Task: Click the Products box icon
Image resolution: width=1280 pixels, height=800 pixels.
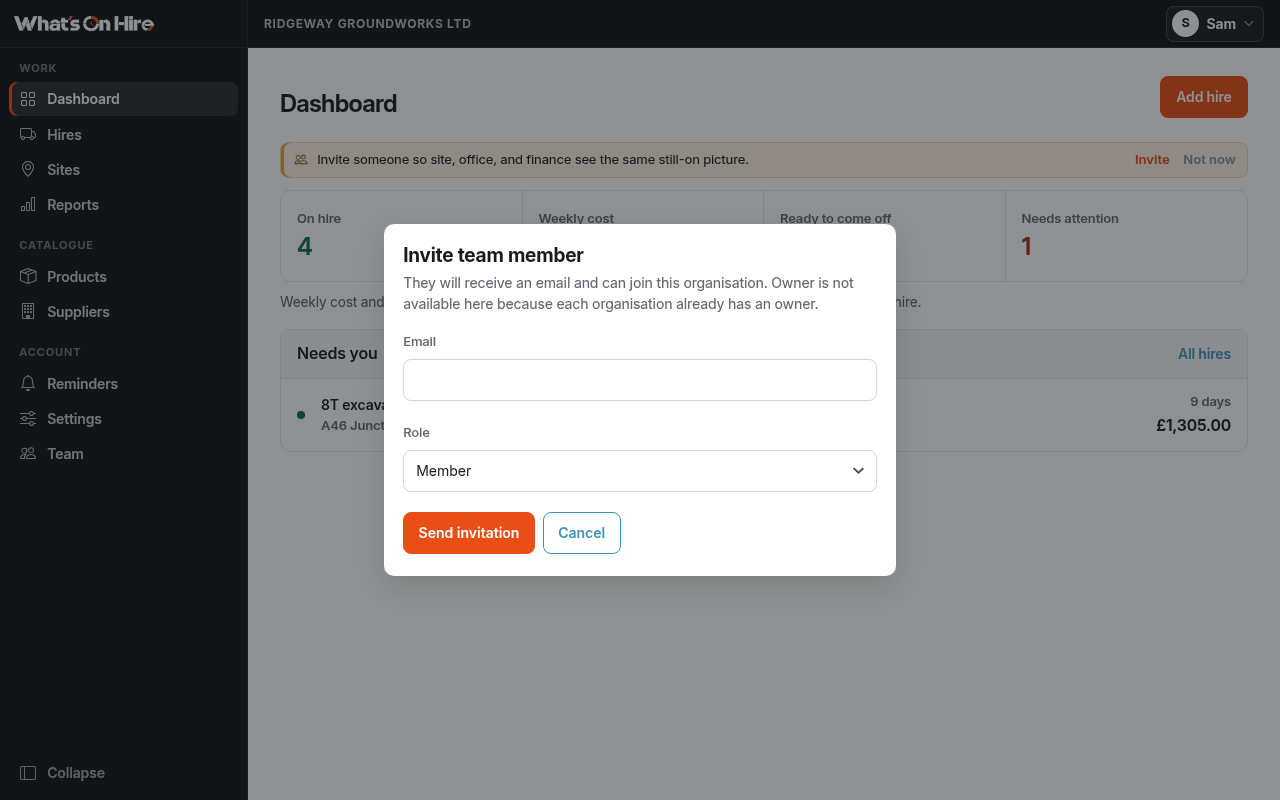Action: pyautogui.click(x=28, y=276)
